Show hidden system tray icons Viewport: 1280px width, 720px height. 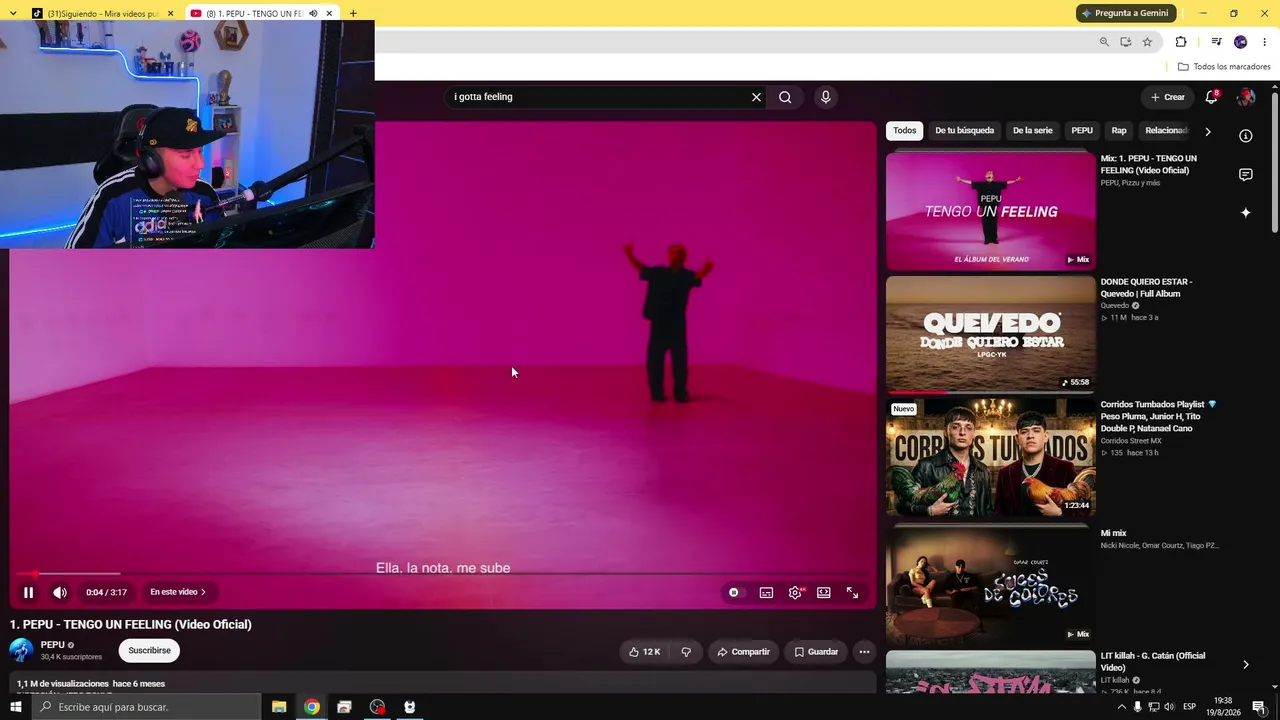(x=1122, y=707)
